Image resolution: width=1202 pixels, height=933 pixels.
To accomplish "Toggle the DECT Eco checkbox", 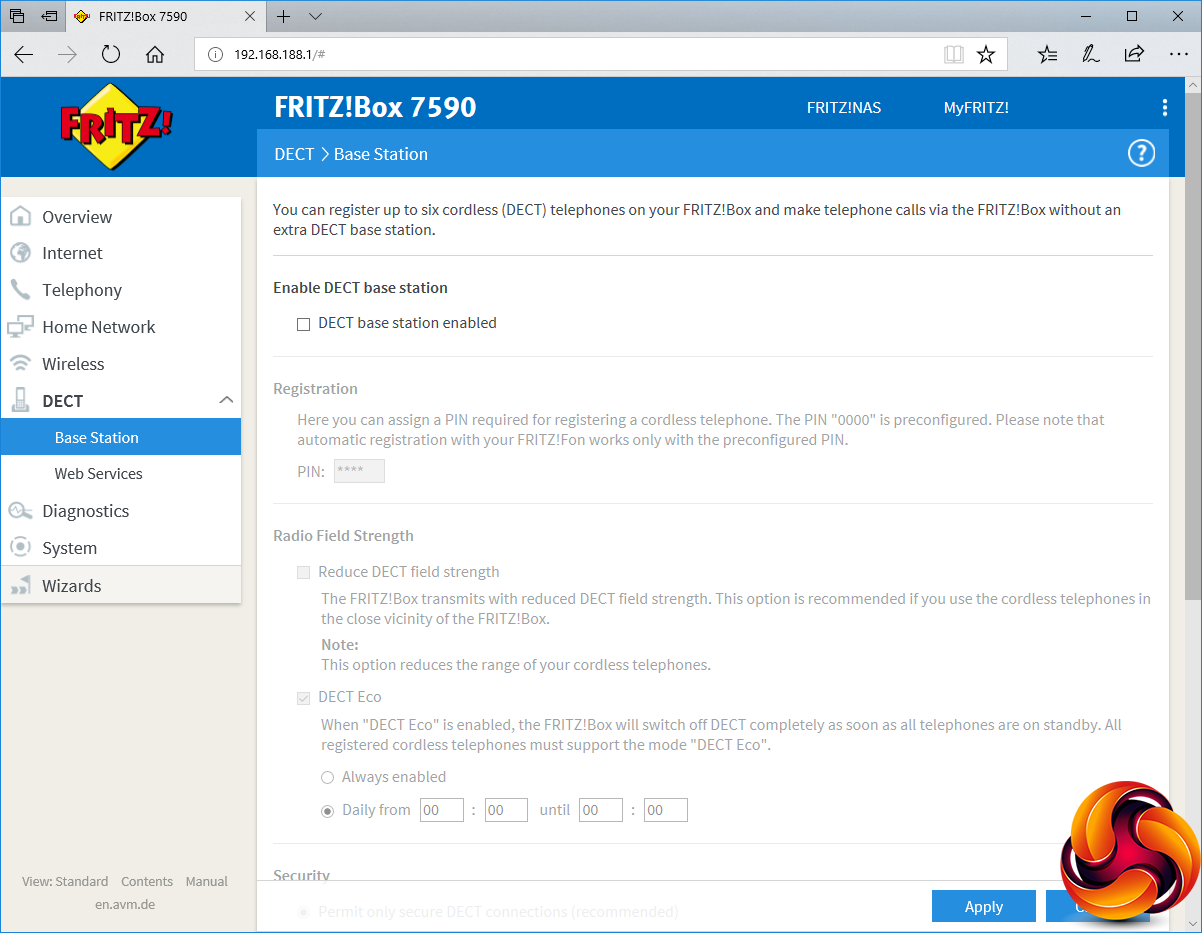I will [x=303, y=698].
